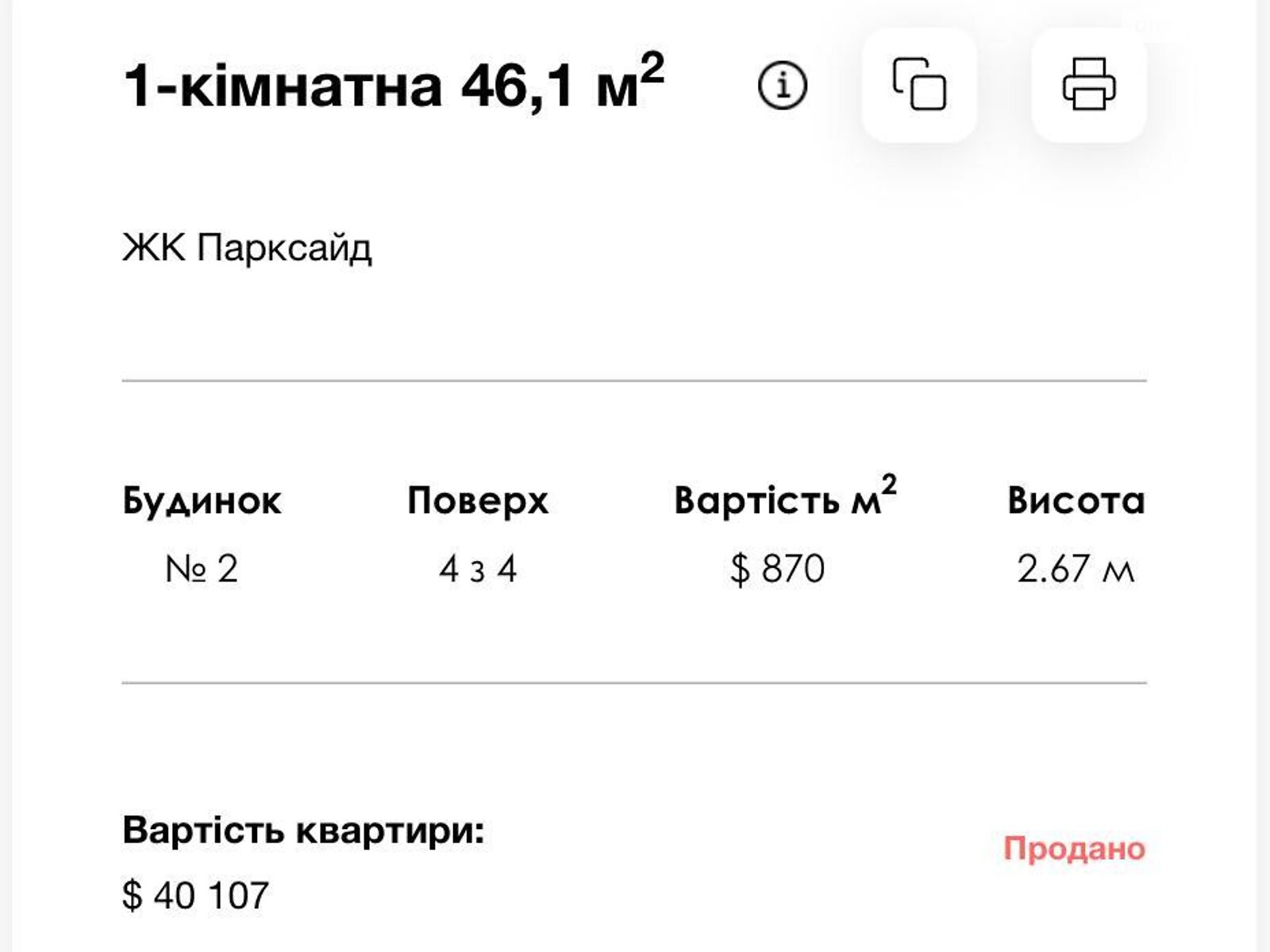Open the ЖК Парксайд complex link
1270x952 pixels.
click(x=247, y=248)
